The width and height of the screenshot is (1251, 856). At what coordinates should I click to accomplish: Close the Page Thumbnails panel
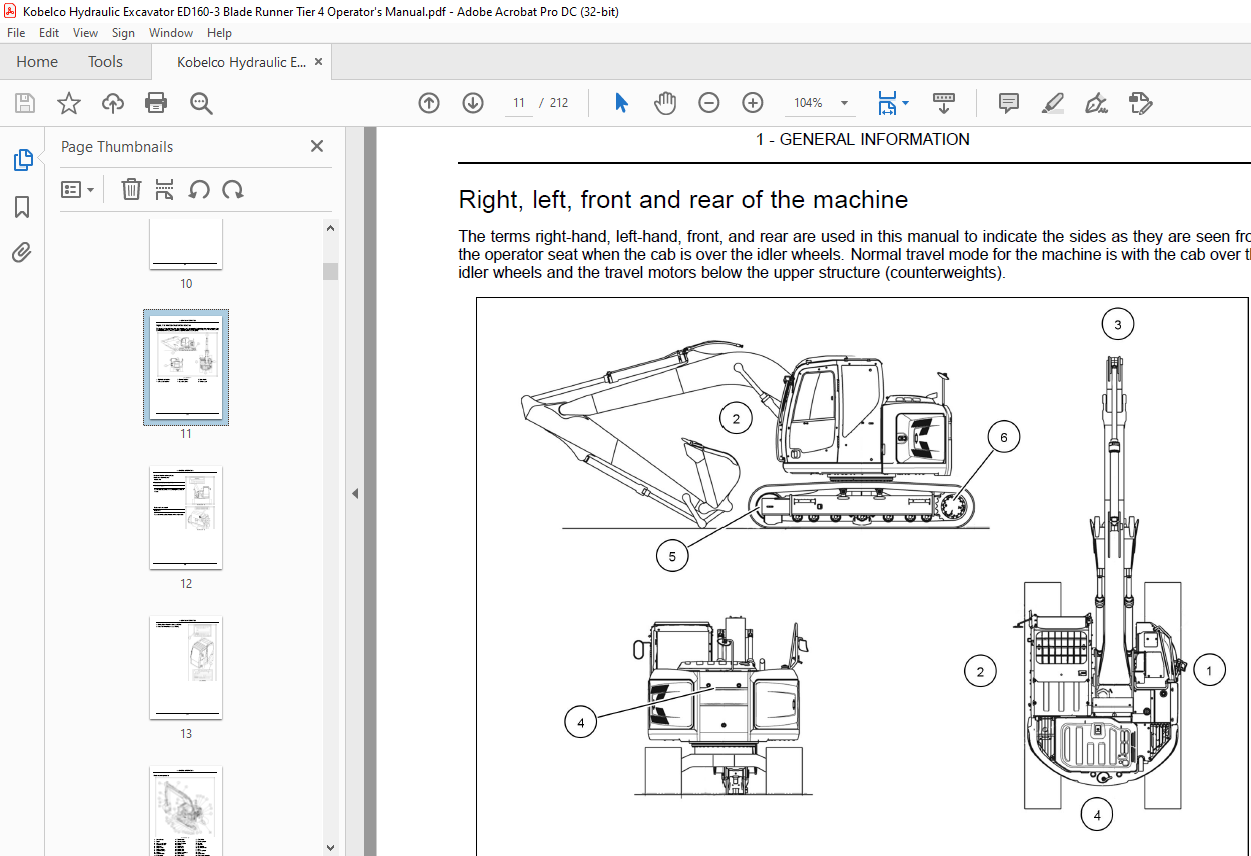tap(317, 146)
